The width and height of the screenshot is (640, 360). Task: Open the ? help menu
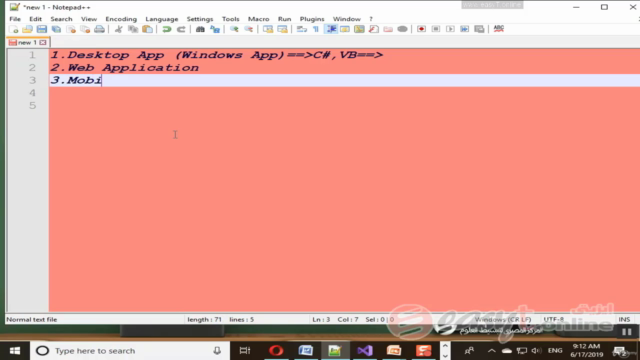tap(371, 19)
